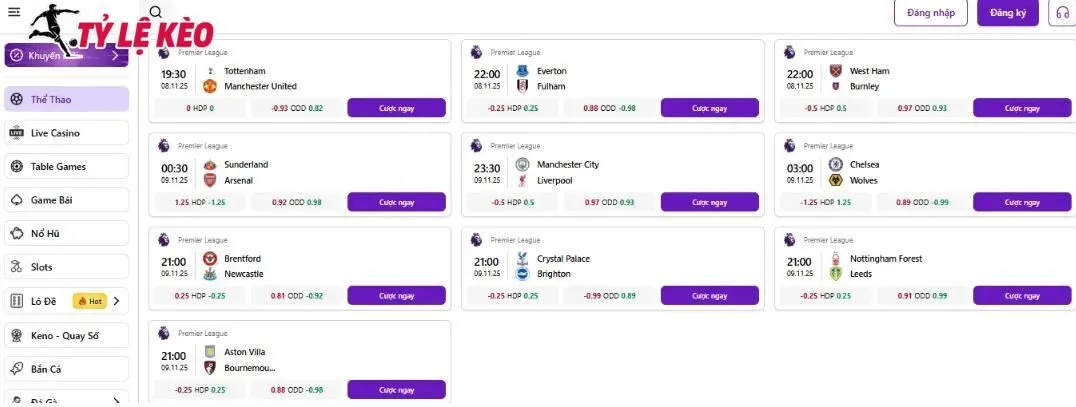Click Cược ngay for Sunderland vs Arsenal

[396, 202]
